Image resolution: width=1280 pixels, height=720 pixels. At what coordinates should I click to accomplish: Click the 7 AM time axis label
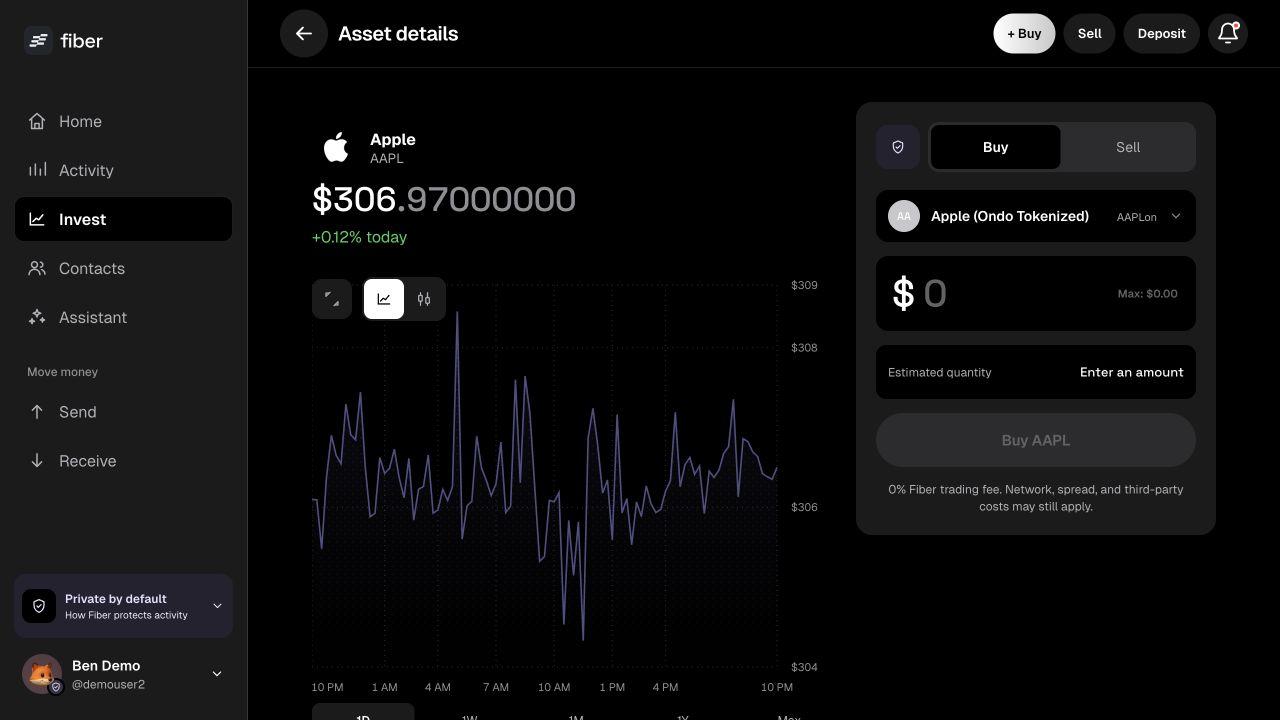coord(495,687)
